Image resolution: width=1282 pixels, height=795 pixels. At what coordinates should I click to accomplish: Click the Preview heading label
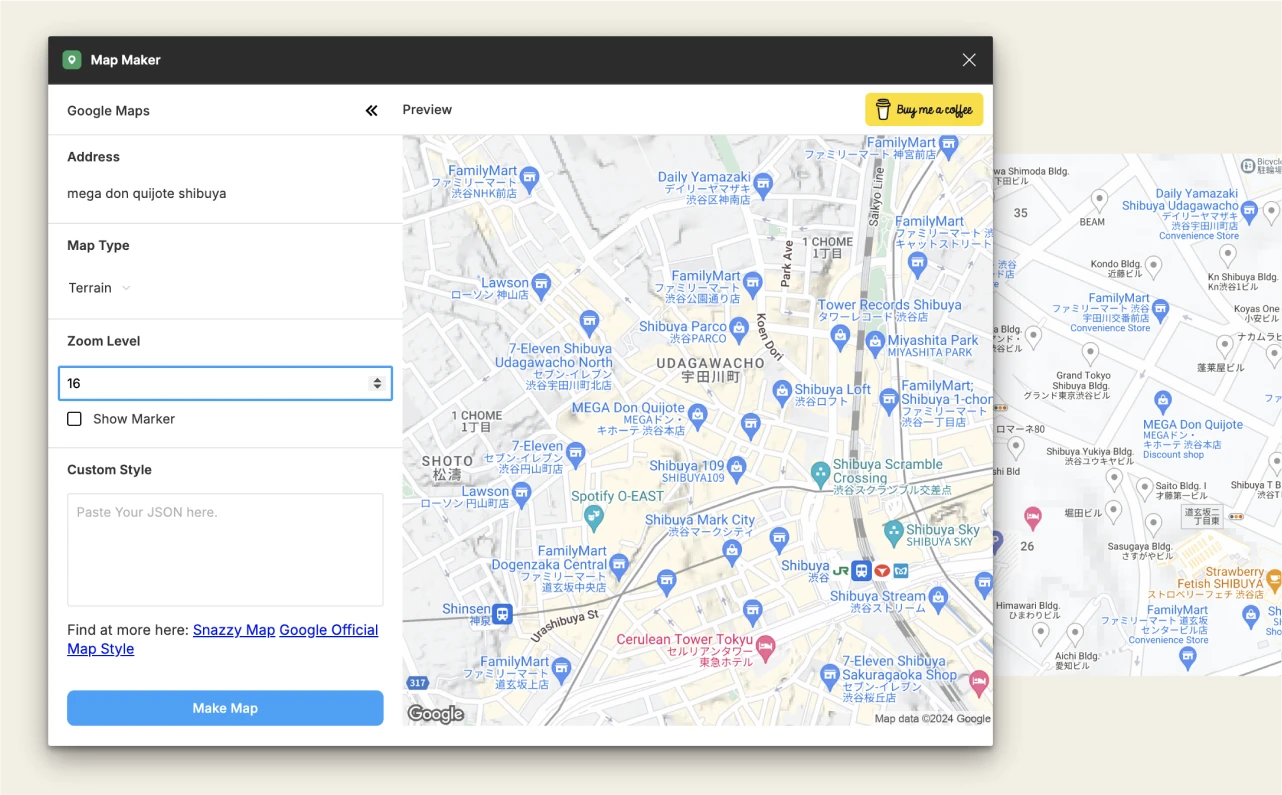tap(427, 110)
